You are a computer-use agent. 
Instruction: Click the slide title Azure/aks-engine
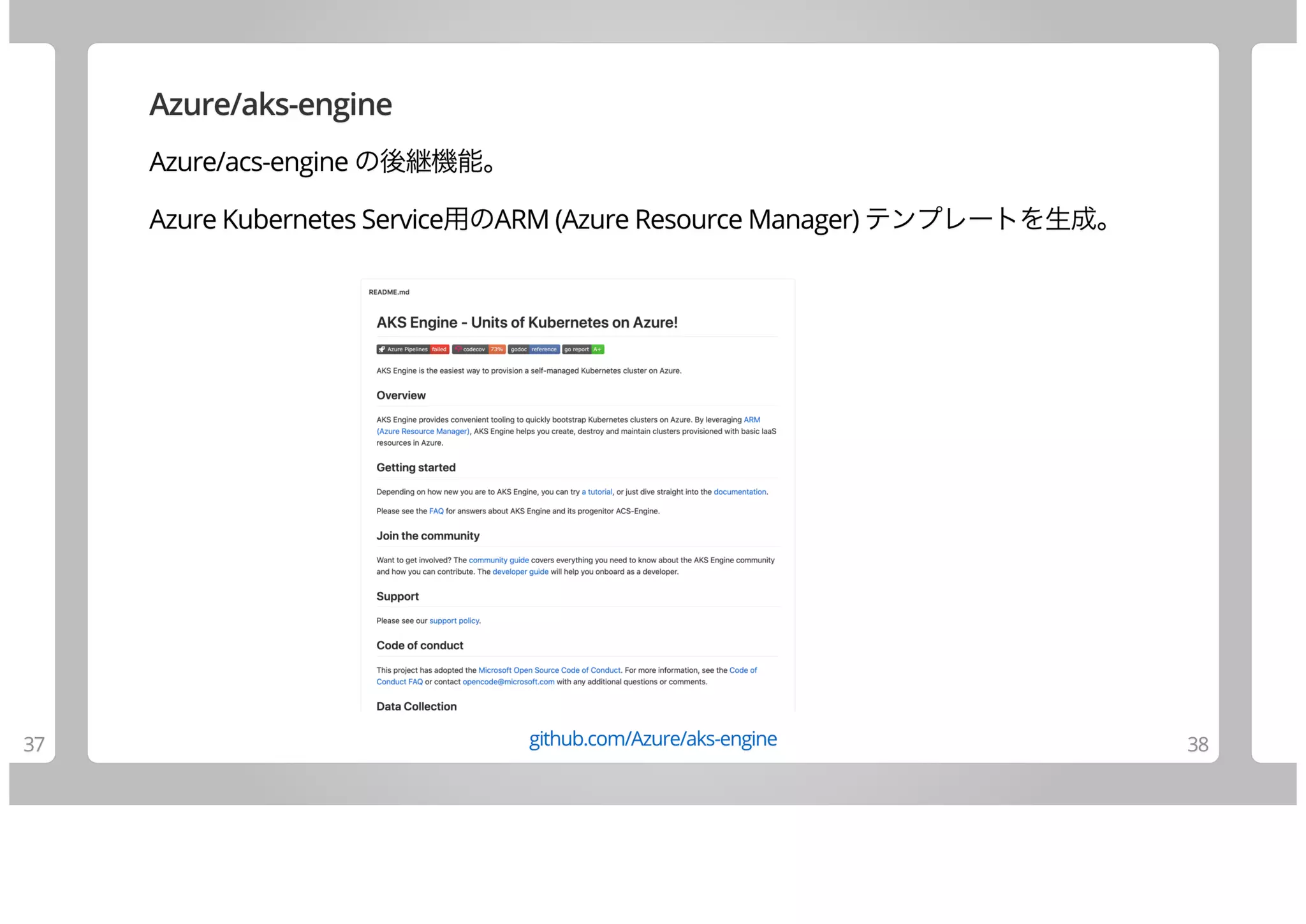point(270,104)
